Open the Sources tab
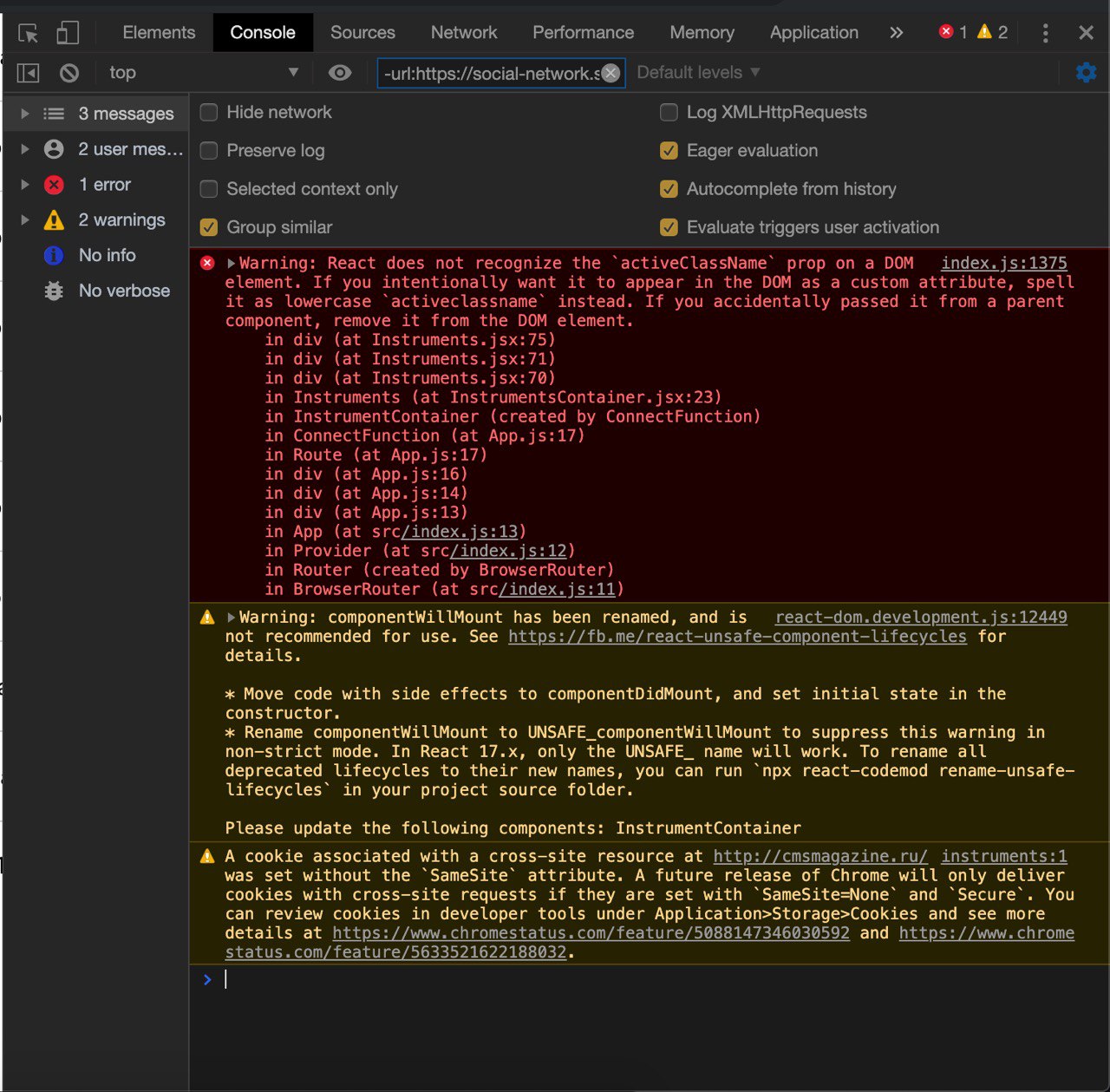The width and height of the screenshot is (1110, 1092). pyautogui.click(x=362, y=33)
